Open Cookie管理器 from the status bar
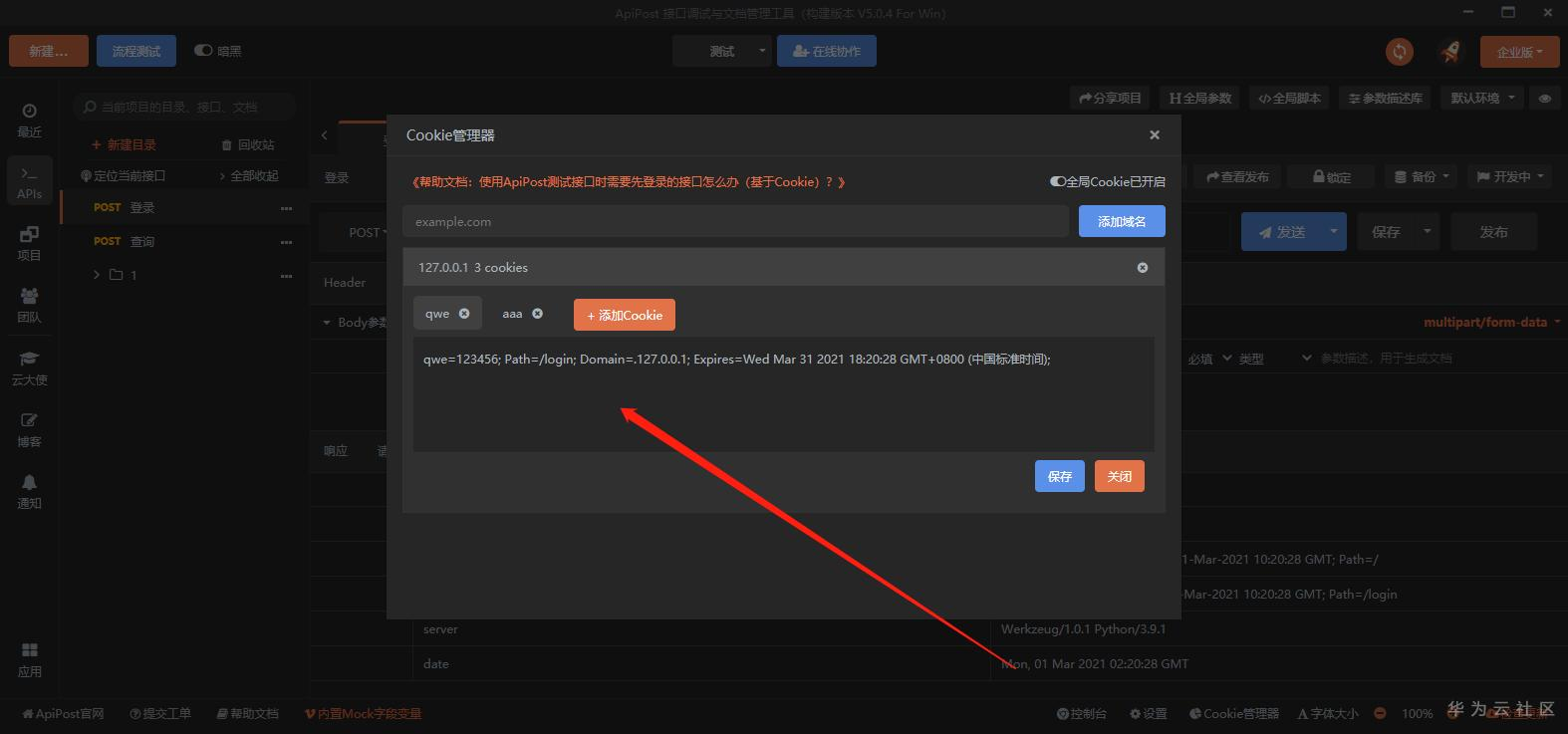 coord(1234,713)
